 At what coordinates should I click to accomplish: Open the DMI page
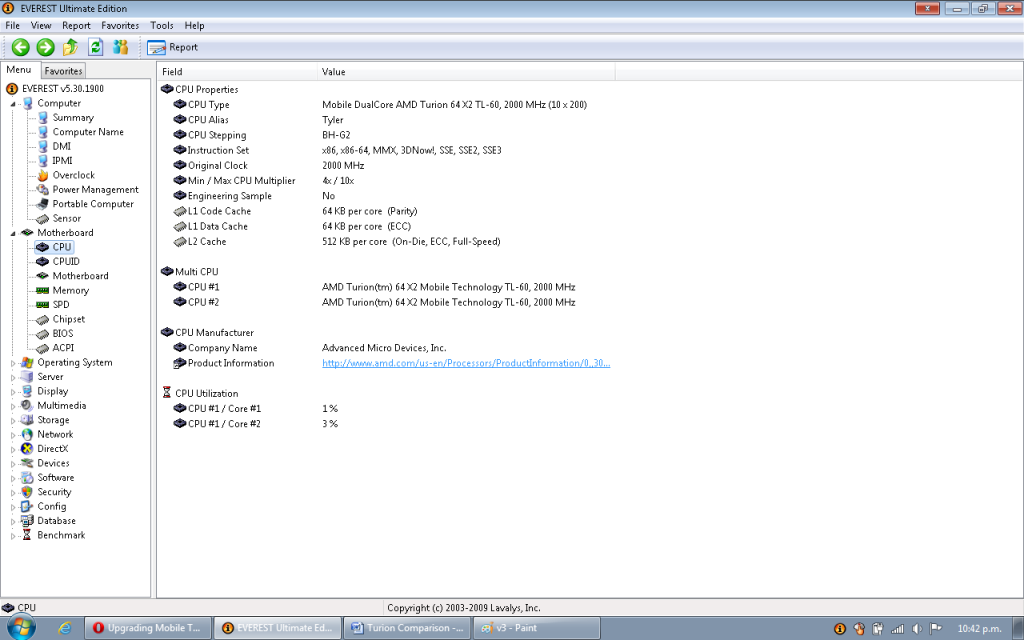click(61, 146)
